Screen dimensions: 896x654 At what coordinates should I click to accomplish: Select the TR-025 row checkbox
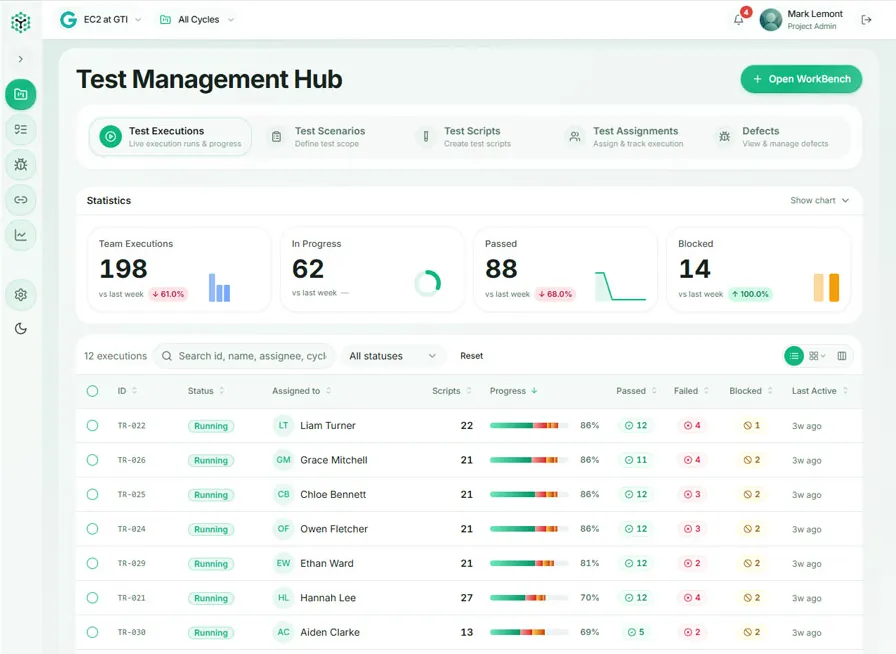pos(92,495)
